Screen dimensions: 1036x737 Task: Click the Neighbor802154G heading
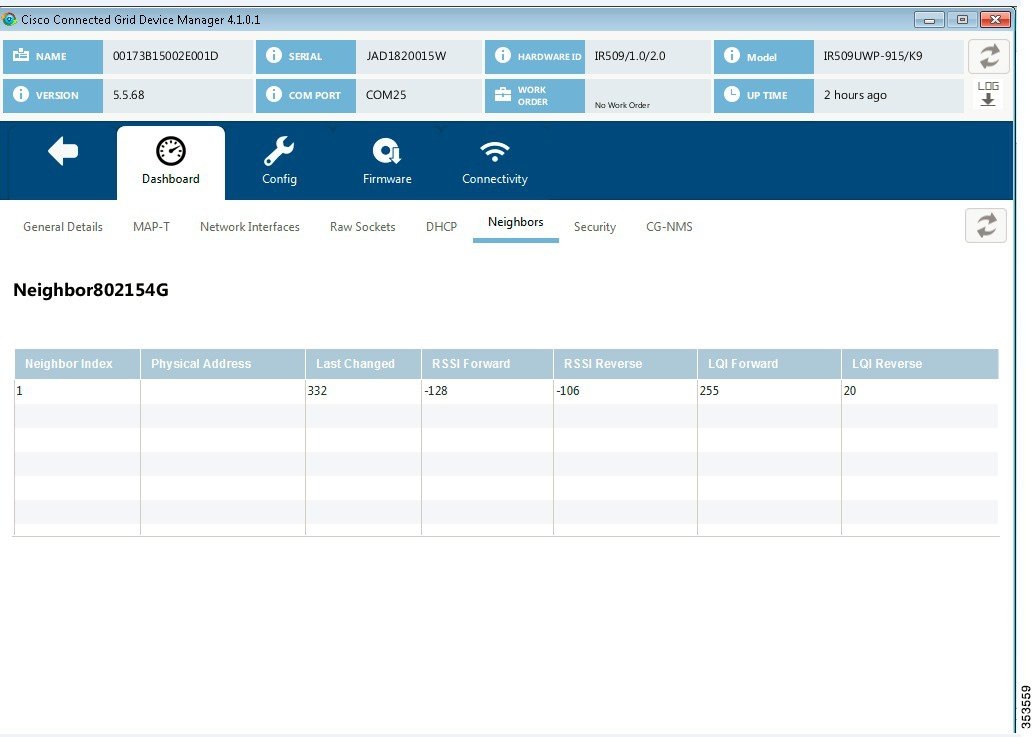click(91, 290)
